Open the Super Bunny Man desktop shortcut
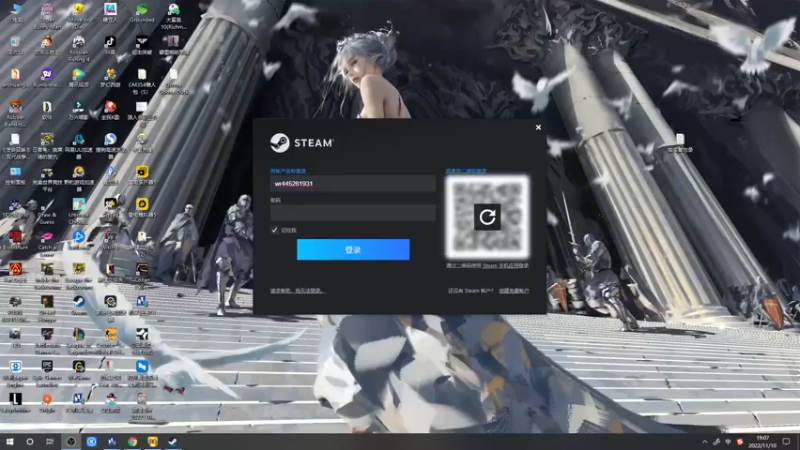Screen dimensions: 800x450 click(47, 15)
